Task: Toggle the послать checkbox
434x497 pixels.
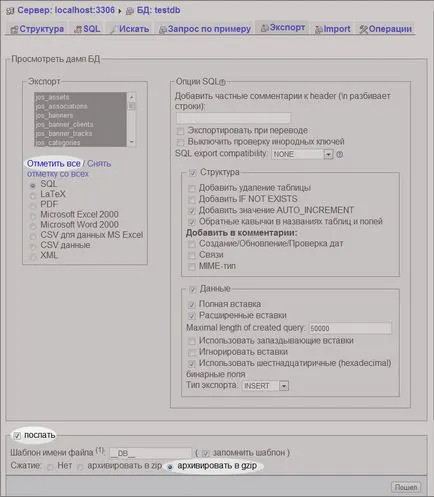Action: tap(17, 436)
